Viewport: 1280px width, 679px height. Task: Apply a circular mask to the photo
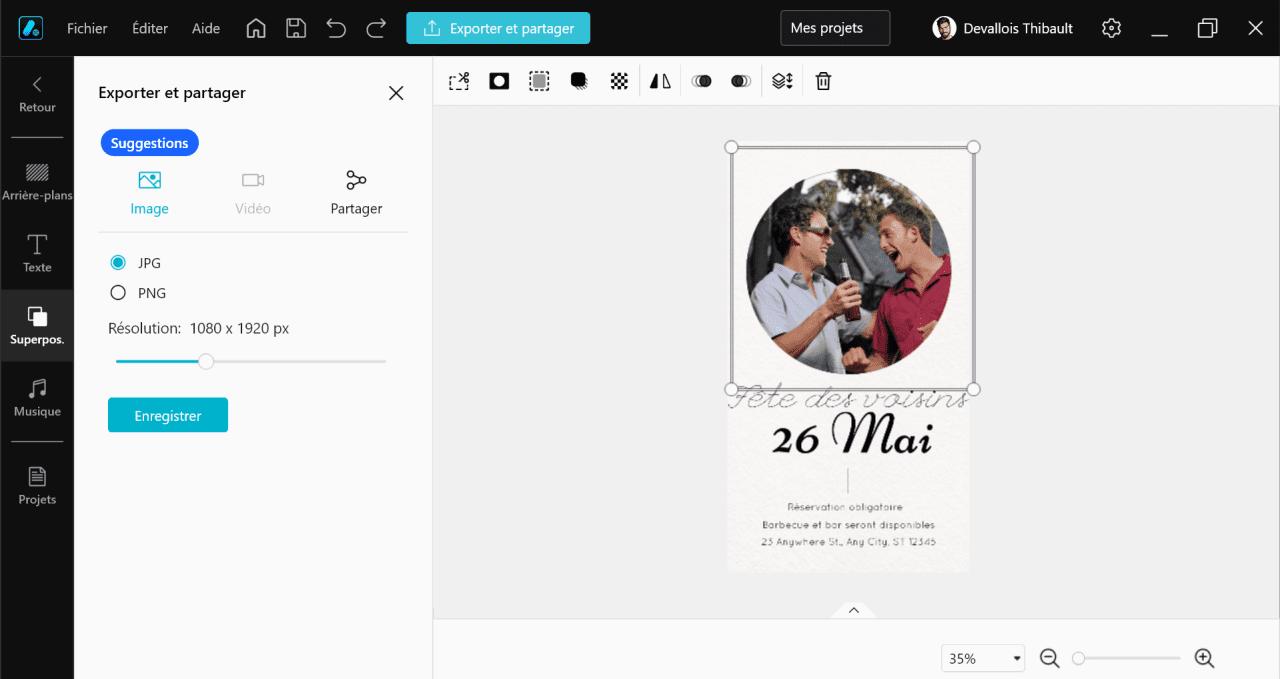499,80
